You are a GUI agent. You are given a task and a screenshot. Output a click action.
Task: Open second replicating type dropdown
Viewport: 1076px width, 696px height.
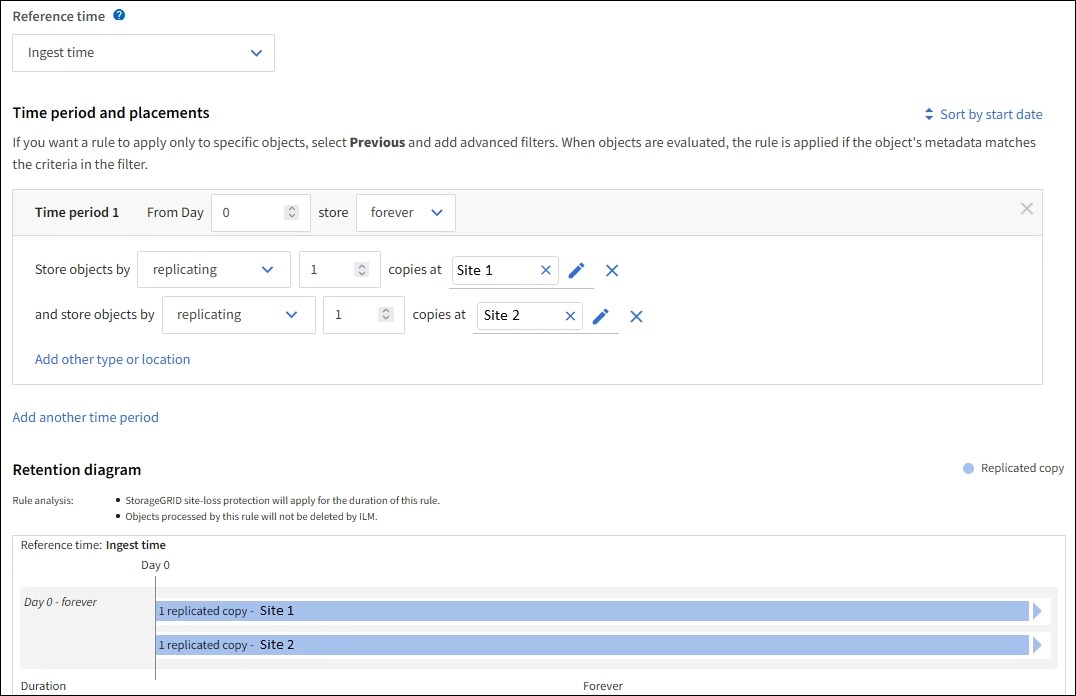[x=238, y=315]
